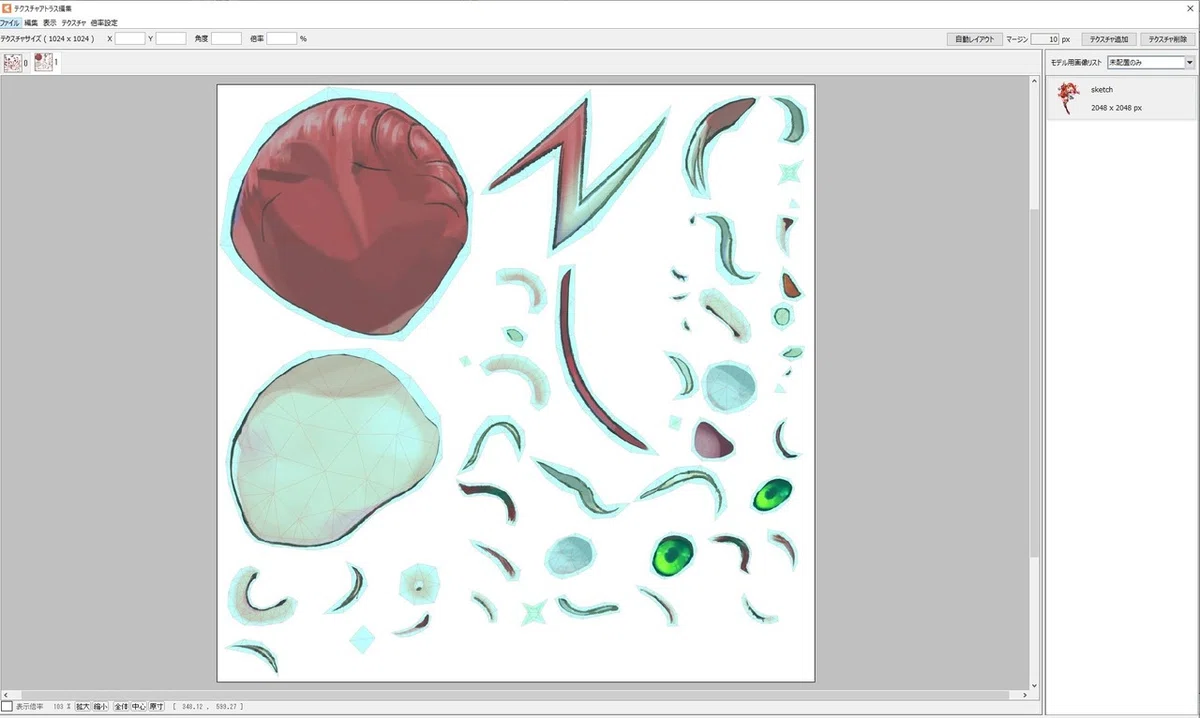Click the 原寸 actual size button
Image resolution: width=1200 pixels, height=718 pixels.
(x=157, y=706)
